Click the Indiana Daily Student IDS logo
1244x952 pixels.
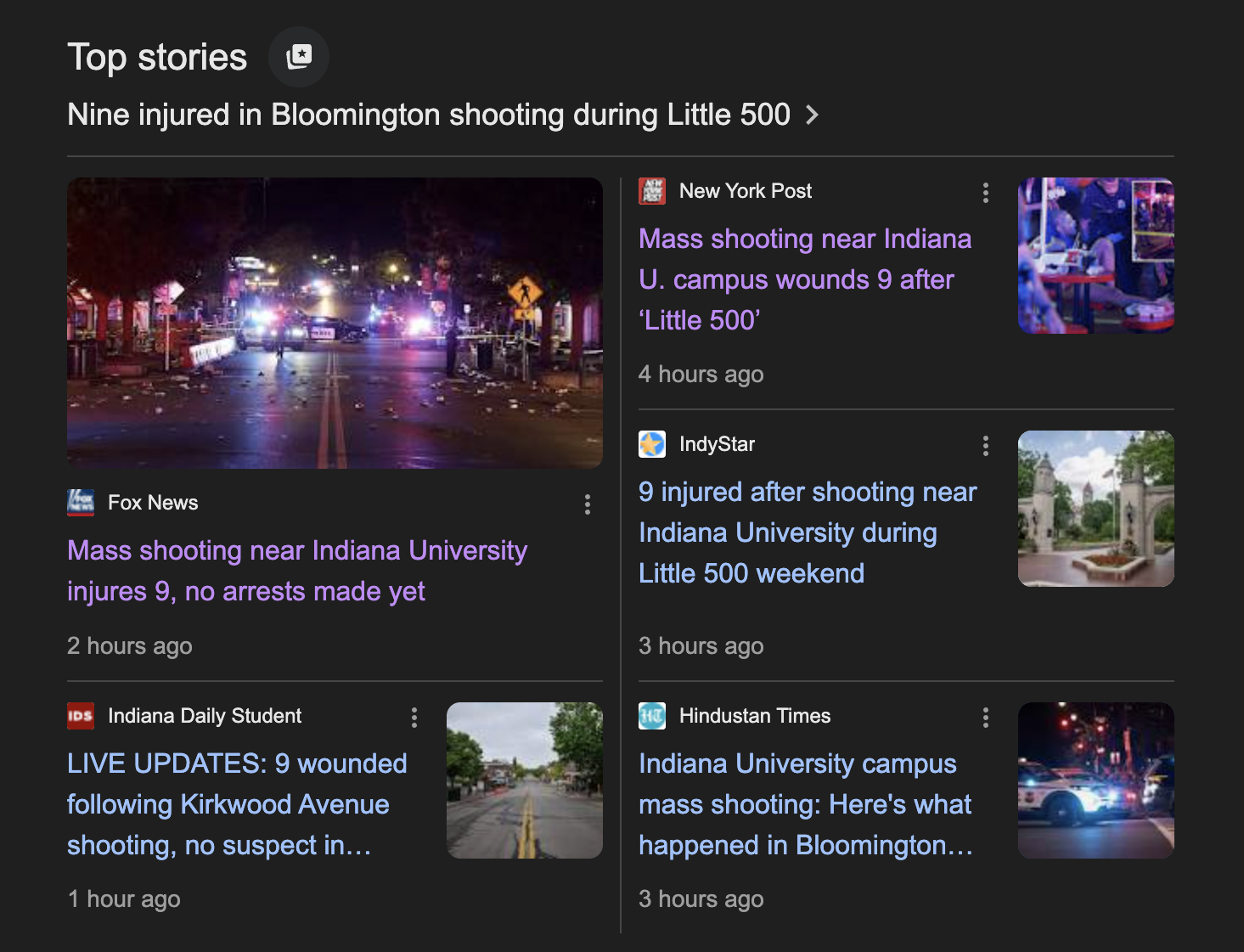(81, 716)
